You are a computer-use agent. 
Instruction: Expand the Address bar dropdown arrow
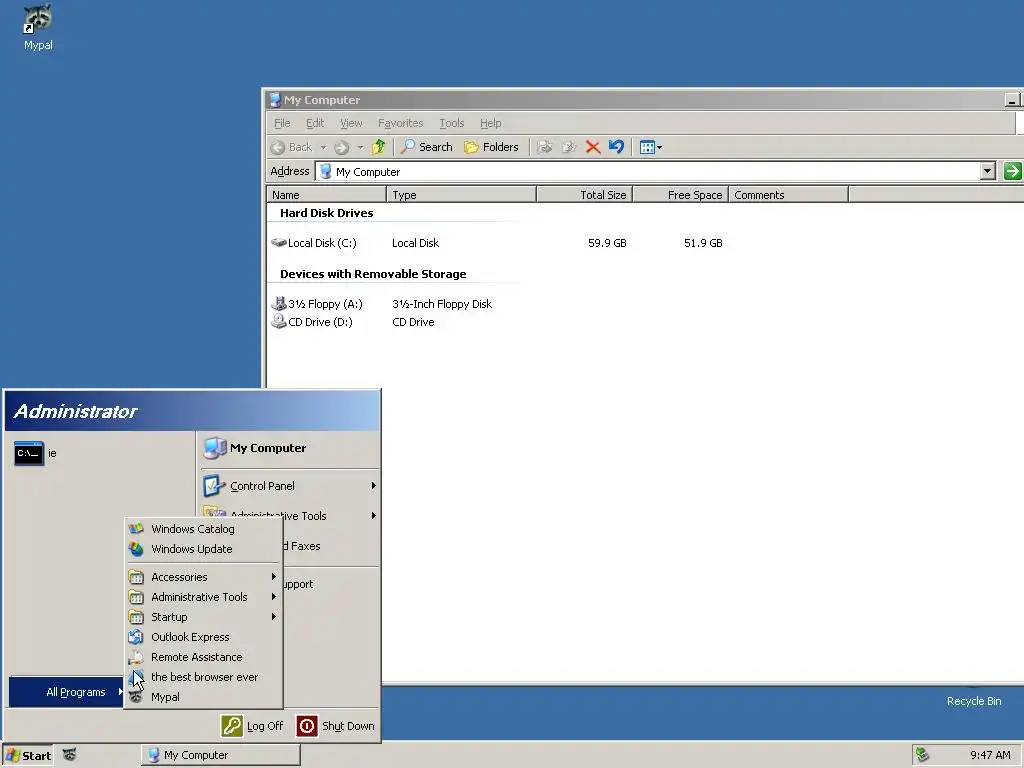(x=987, y=171)
